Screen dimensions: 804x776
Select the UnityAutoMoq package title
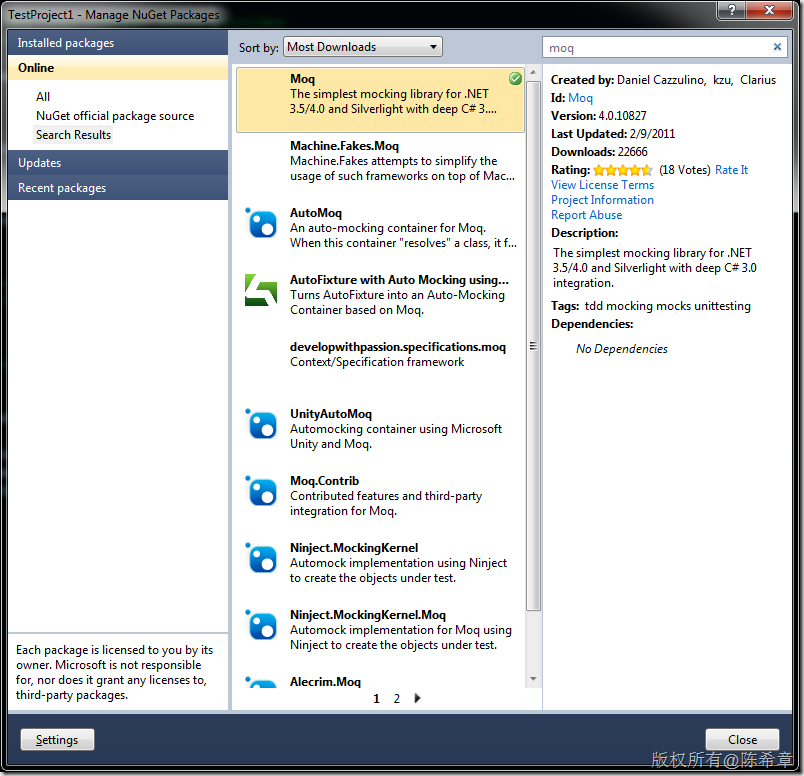click(331, 414)
